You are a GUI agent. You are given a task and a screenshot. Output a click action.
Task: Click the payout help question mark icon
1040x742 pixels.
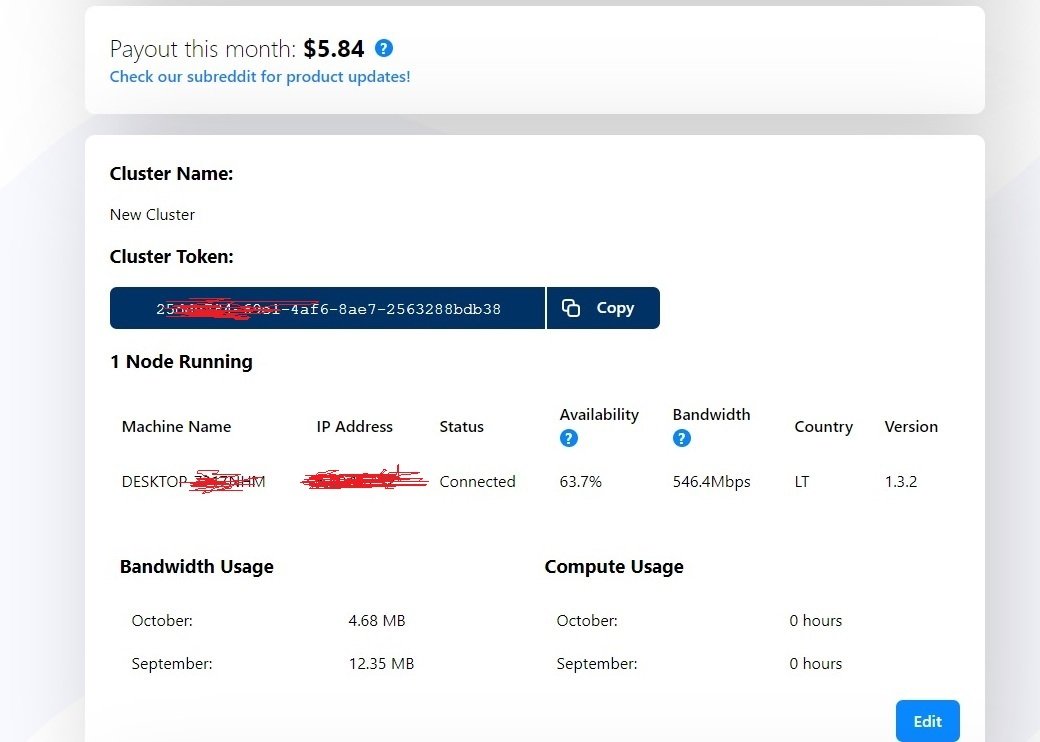383,48
